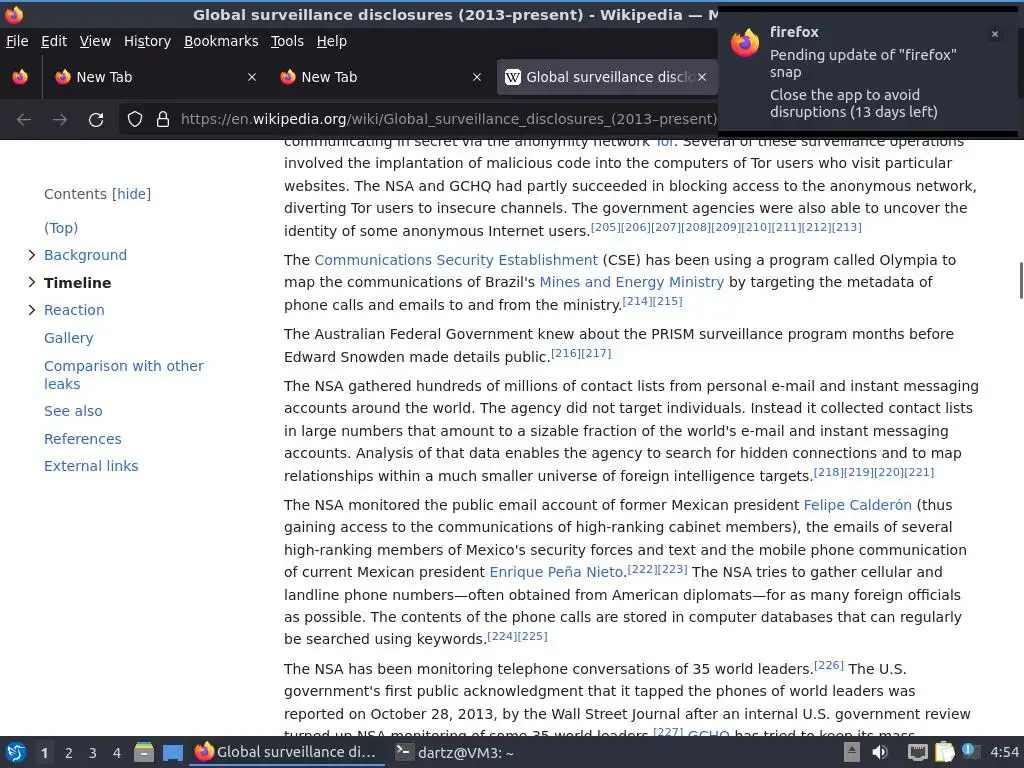Click the Firefox icon in title bar

click(x=14, y=14)
